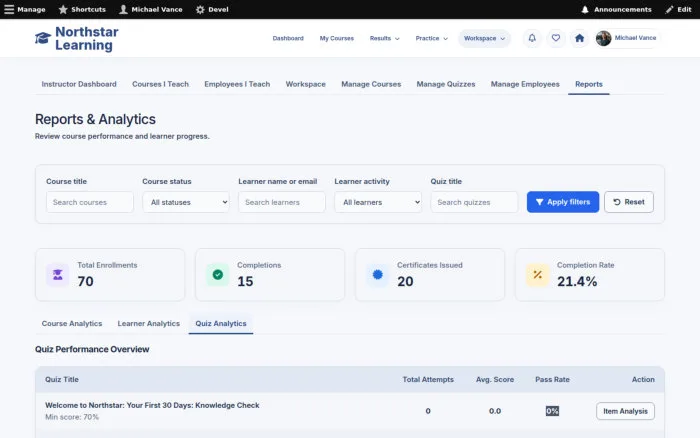Switch to the Workspace sub-navigation tab
Image resolution: width=700 pixels, height=438 pixels.
(x=305, y=84)
